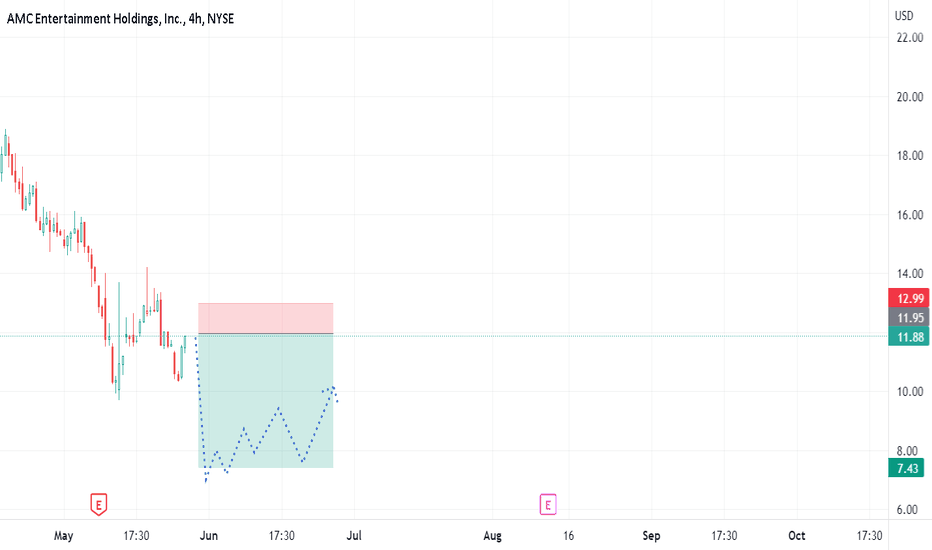Select the red stop-loss zone of position
Viewport: 932px width, 550px height.
click(x=266, y=318)
